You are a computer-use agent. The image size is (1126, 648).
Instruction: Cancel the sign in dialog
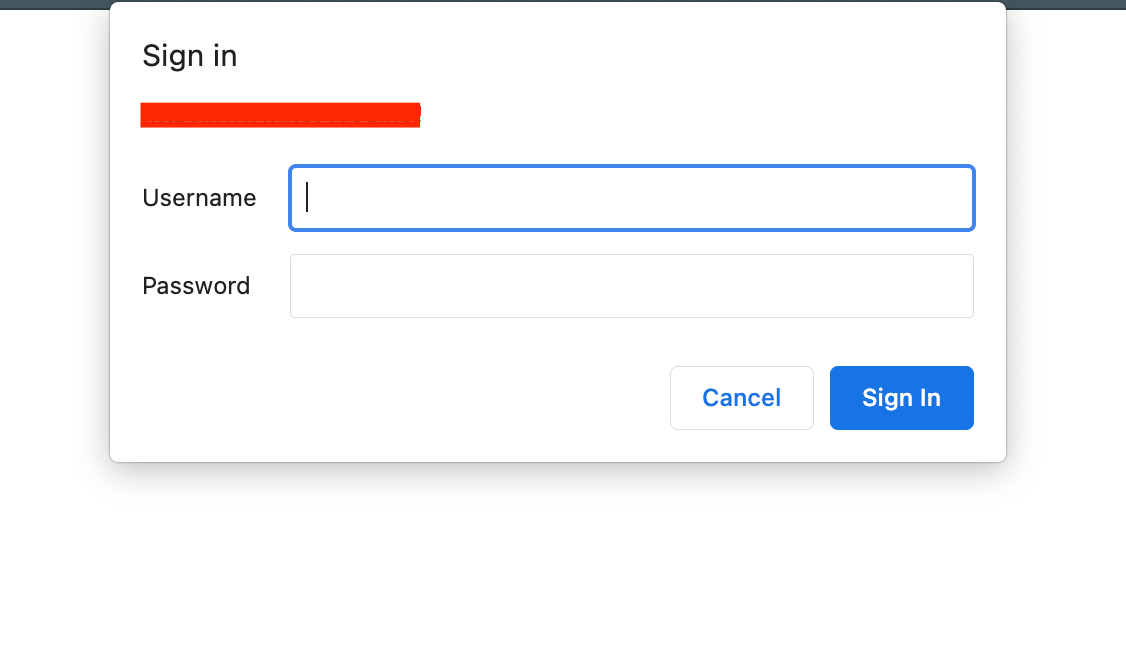741,398
